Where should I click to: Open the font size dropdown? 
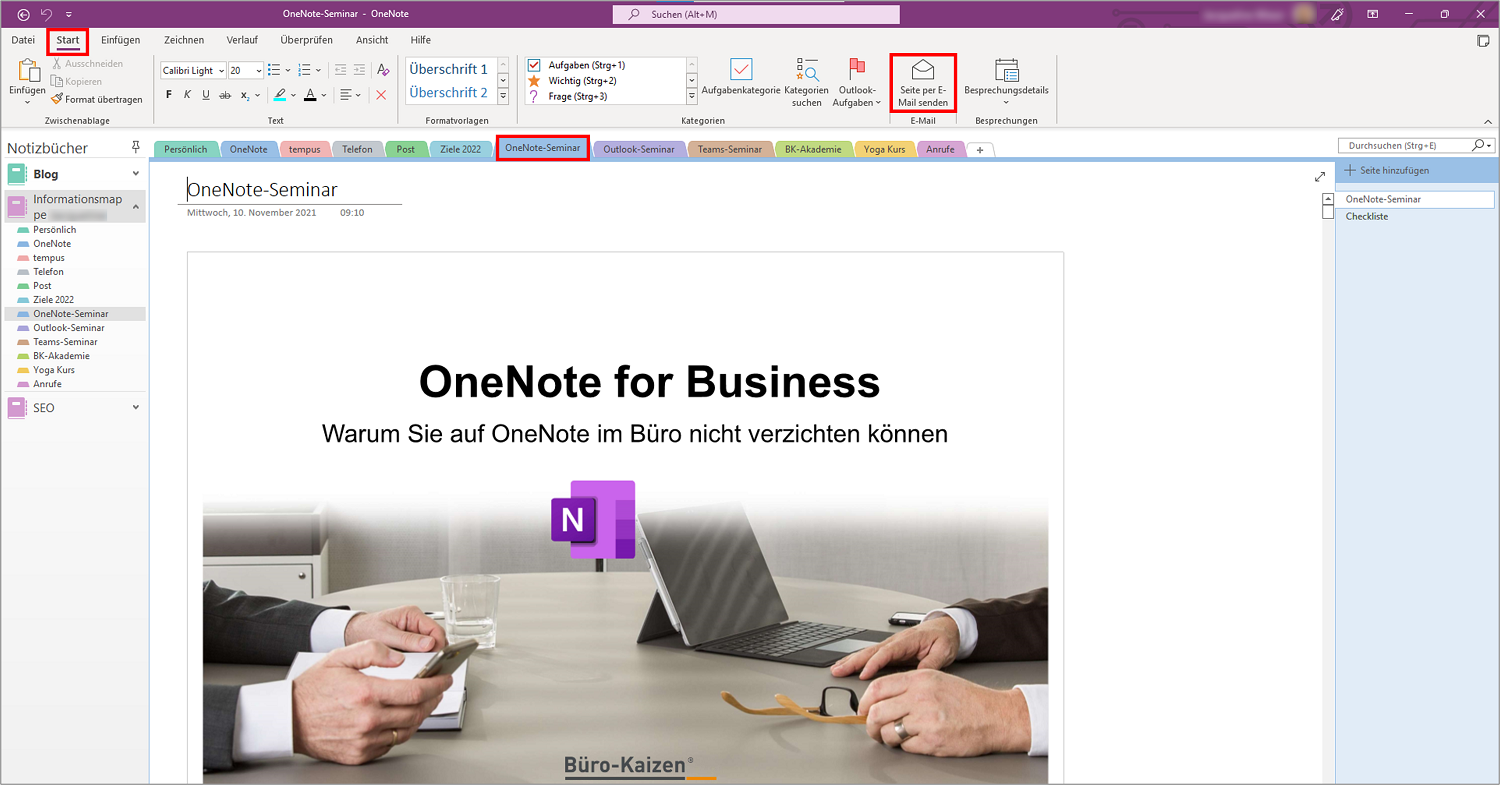(259, 70)
